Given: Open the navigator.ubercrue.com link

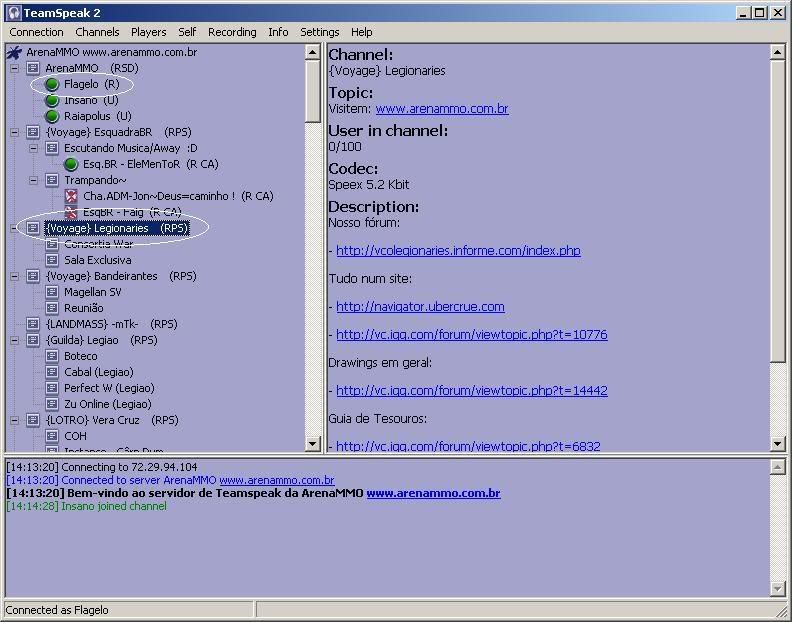Looking at the screenshot, I should click(x=420, y=307).
